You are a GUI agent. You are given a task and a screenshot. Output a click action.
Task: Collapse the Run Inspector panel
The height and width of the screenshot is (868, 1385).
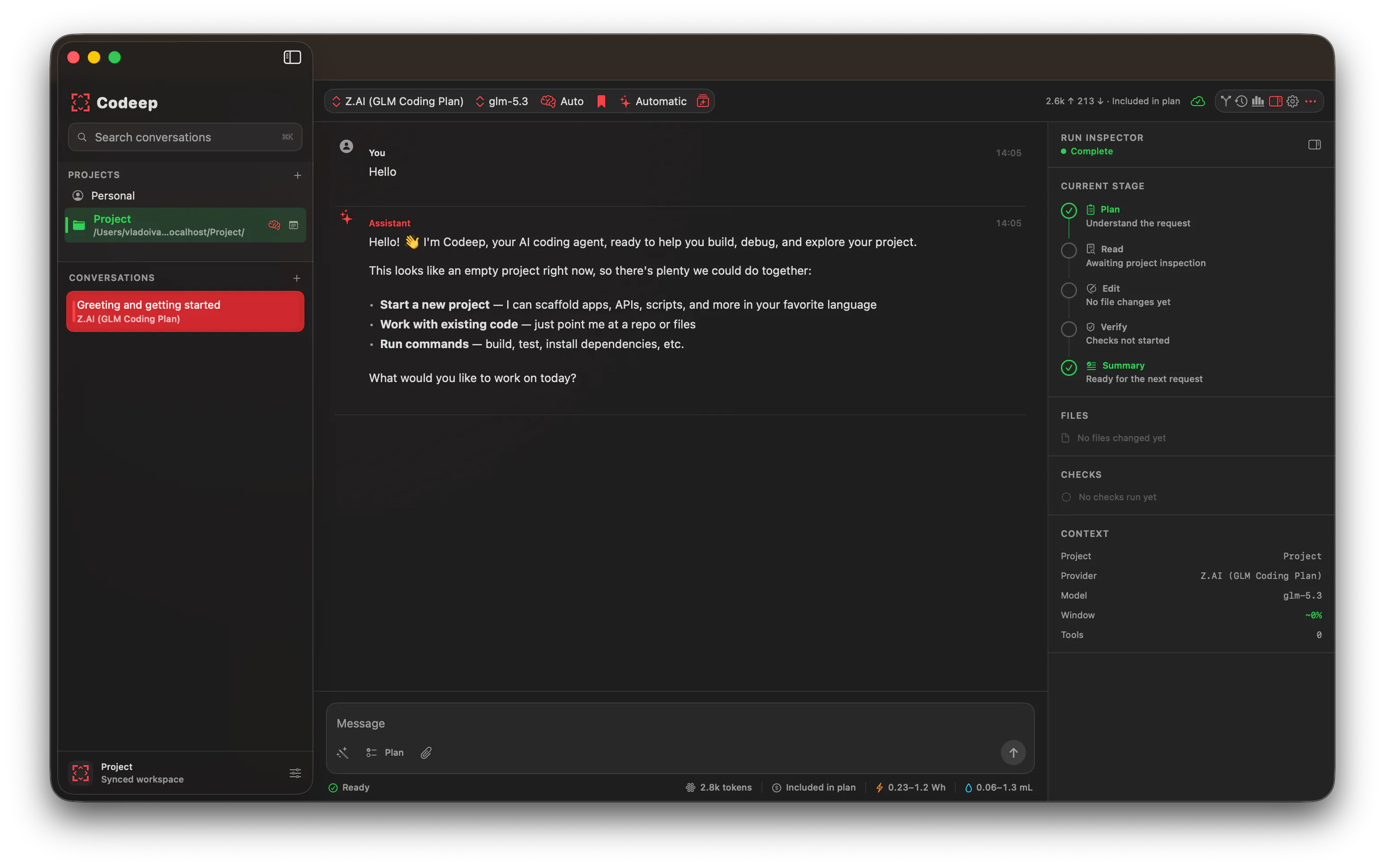(1314, 145)
